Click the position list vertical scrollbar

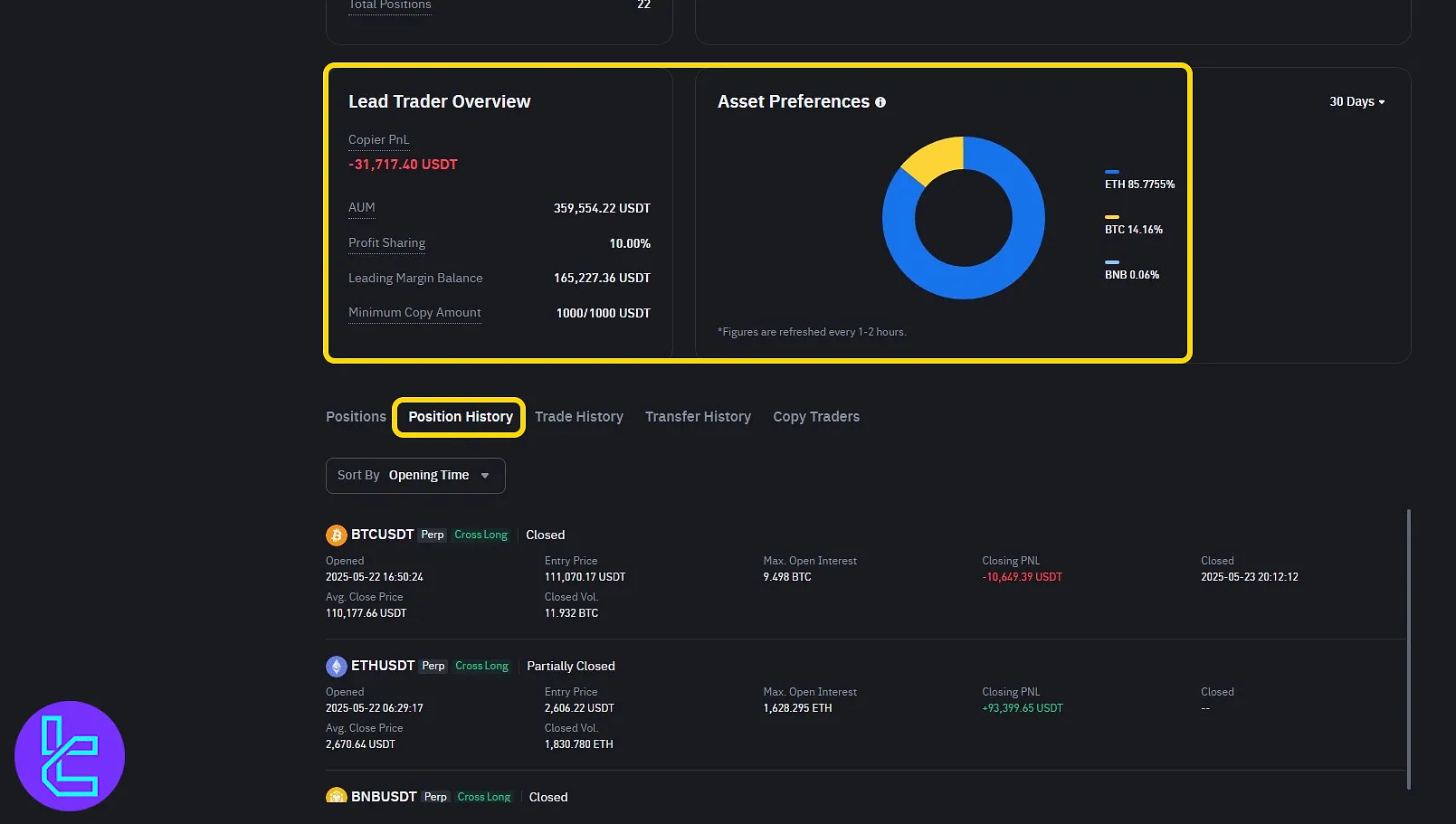pyautogui.click(x=1408, y=649)
